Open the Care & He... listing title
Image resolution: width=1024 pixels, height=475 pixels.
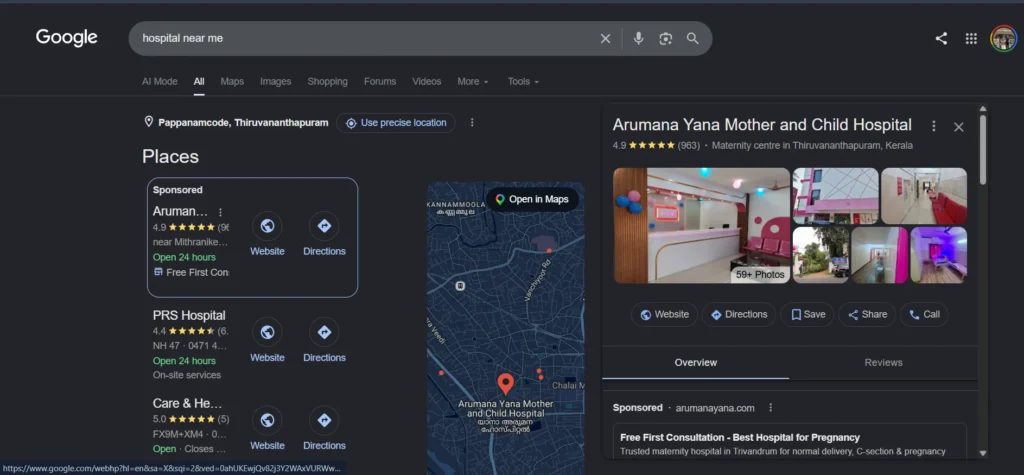coord(187,403)
